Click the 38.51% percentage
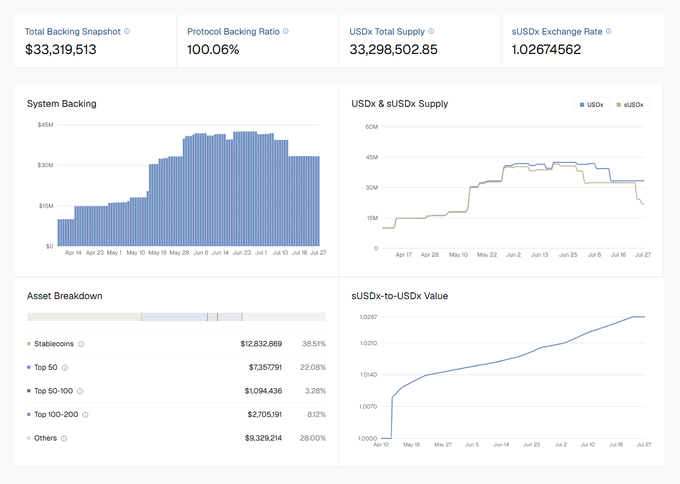Image resolution: width=680 pixels, height=484 pixels. pyautogui.click(x=314, y=344)
